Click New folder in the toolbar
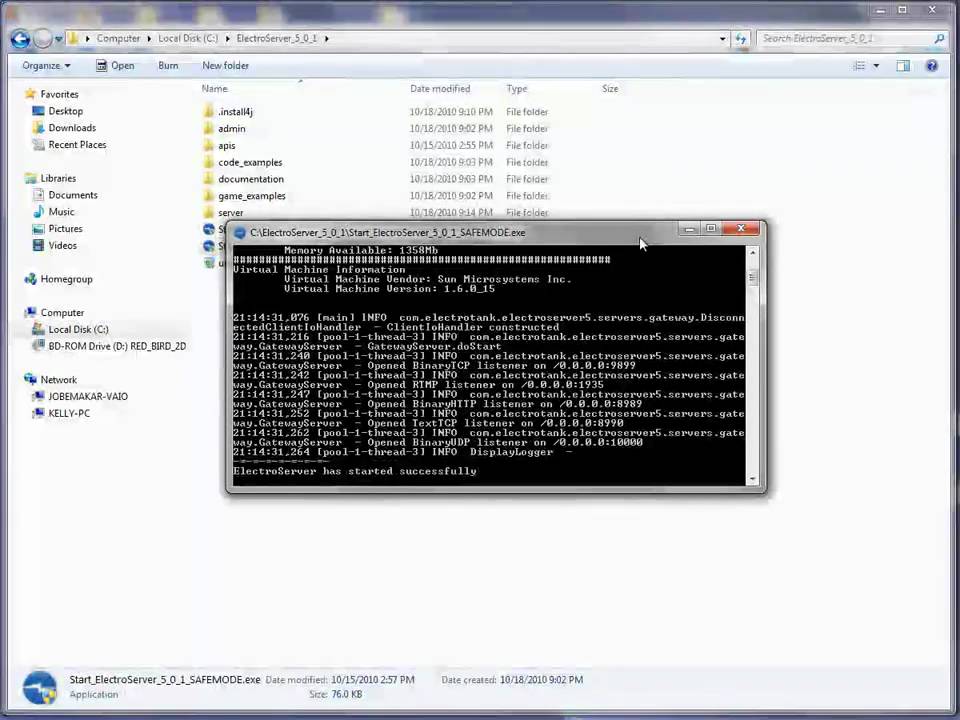This screenshot has width=960, height=720. tap(225, 66)
